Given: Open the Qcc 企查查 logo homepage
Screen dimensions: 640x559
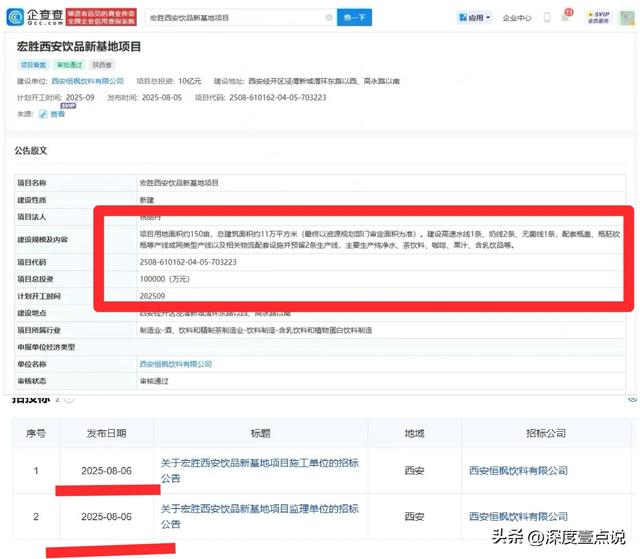Looking at the screenshot, I should click(x=35, y=17).
